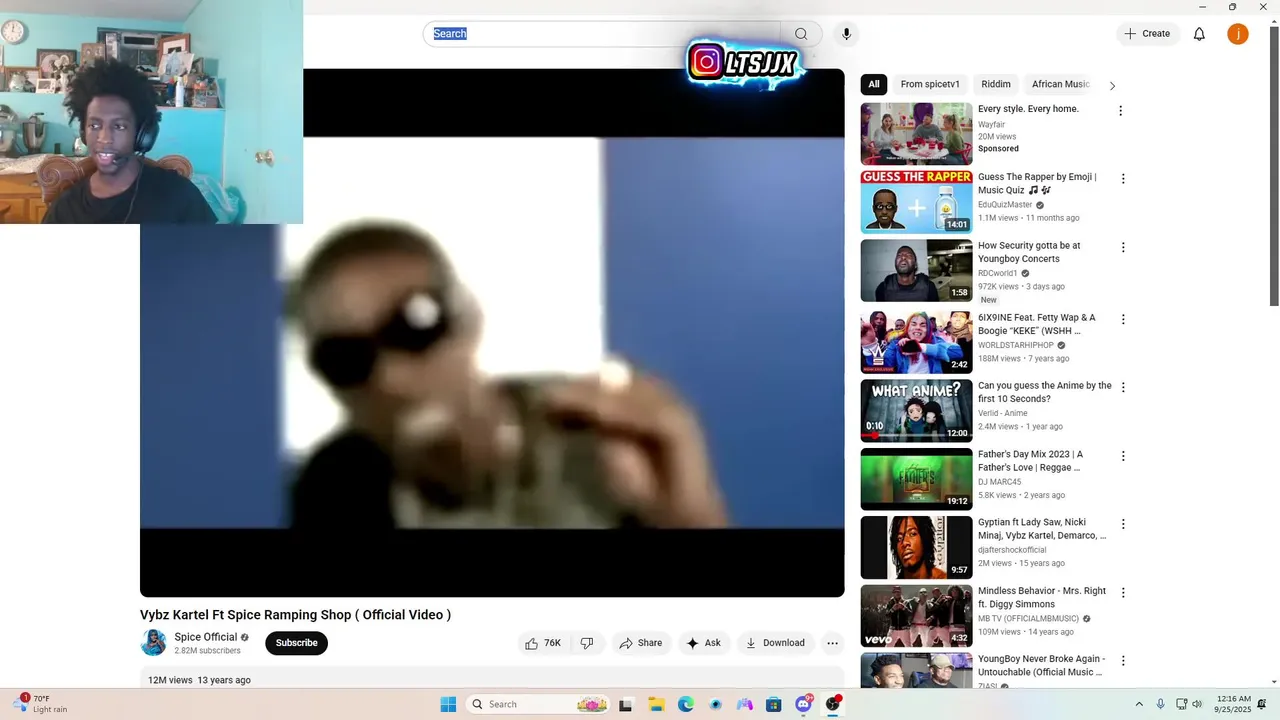Open the Wayfair sponsored thumbnail
Screen dimensions: 1280x720
tap(916, 134)
